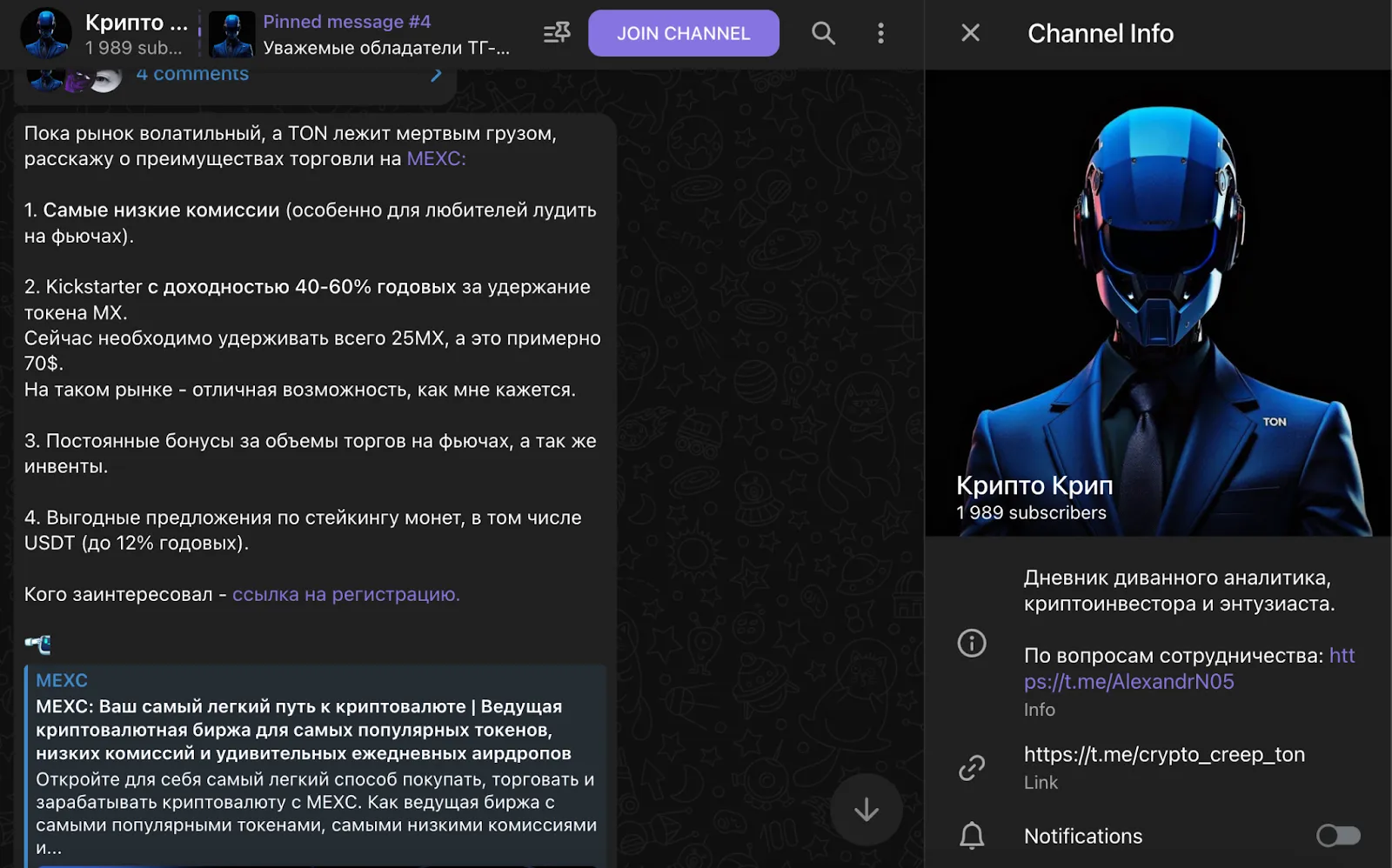Open the pinned messages list icon
1392x868 pixels.
[557, 33]
